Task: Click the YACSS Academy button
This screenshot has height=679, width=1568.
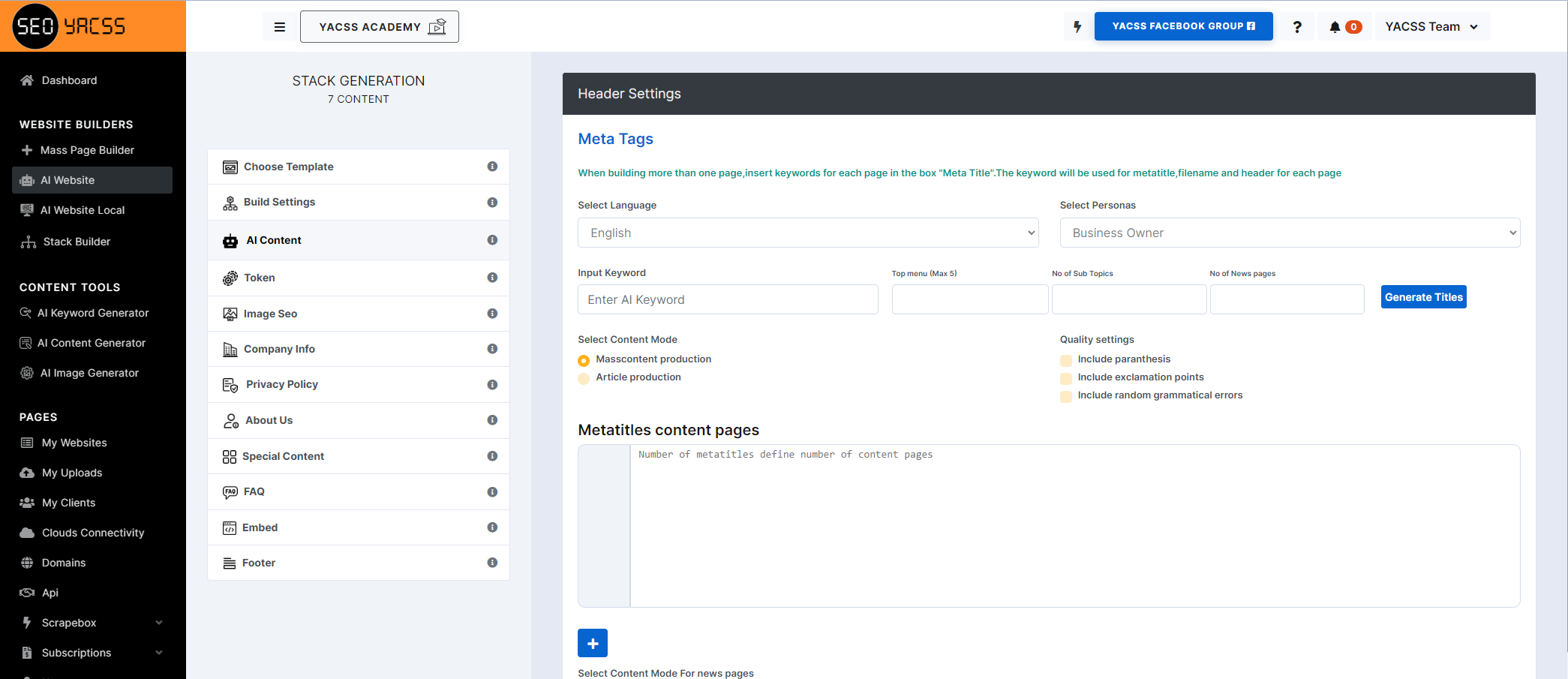Action: tap(380, 27)
